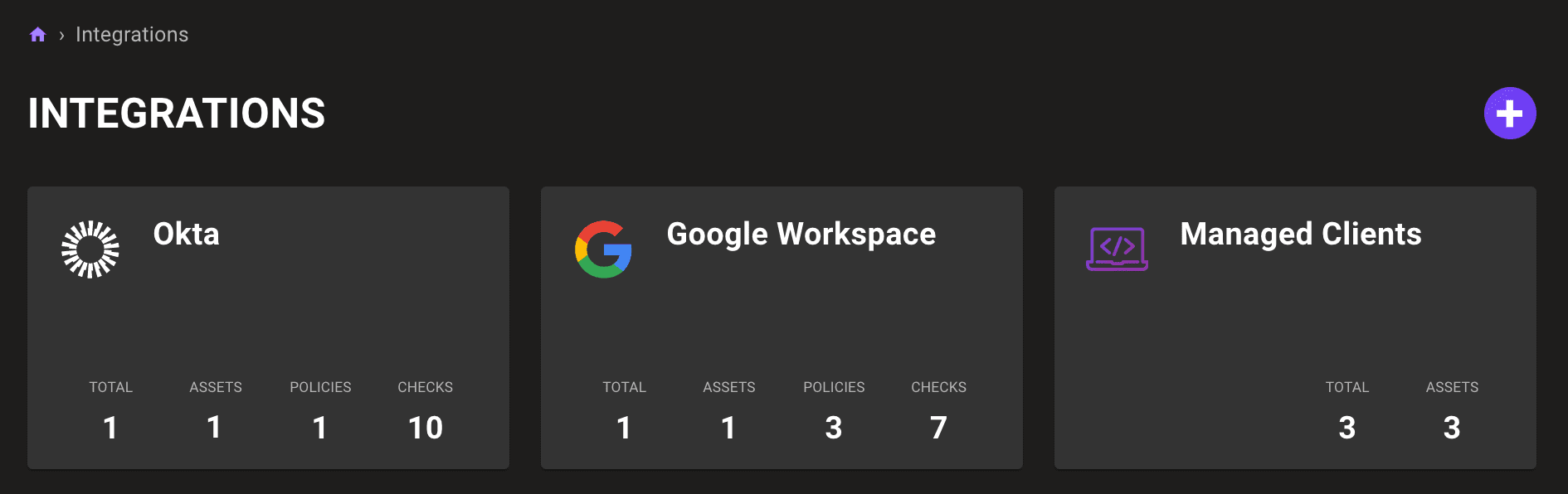Click the Managed Clients laptop icon
This screenshot has height=494, width=1568.
pyautogui.click(x=1117, y=248)
